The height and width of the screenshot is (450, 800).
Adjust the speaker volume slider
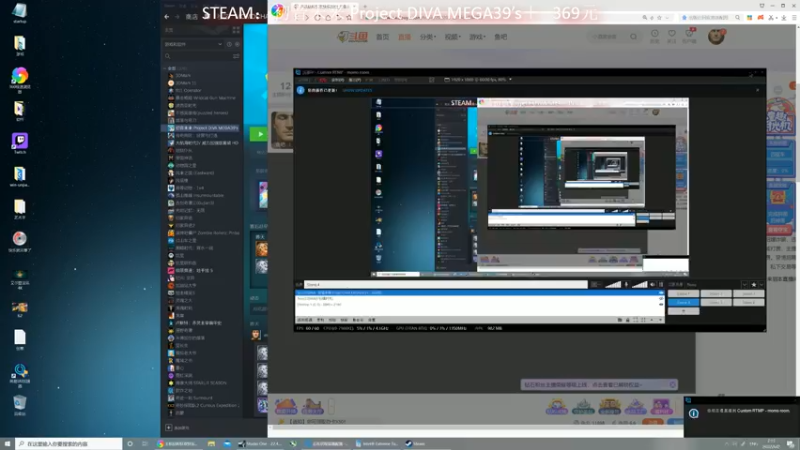(x=639, y=285)
